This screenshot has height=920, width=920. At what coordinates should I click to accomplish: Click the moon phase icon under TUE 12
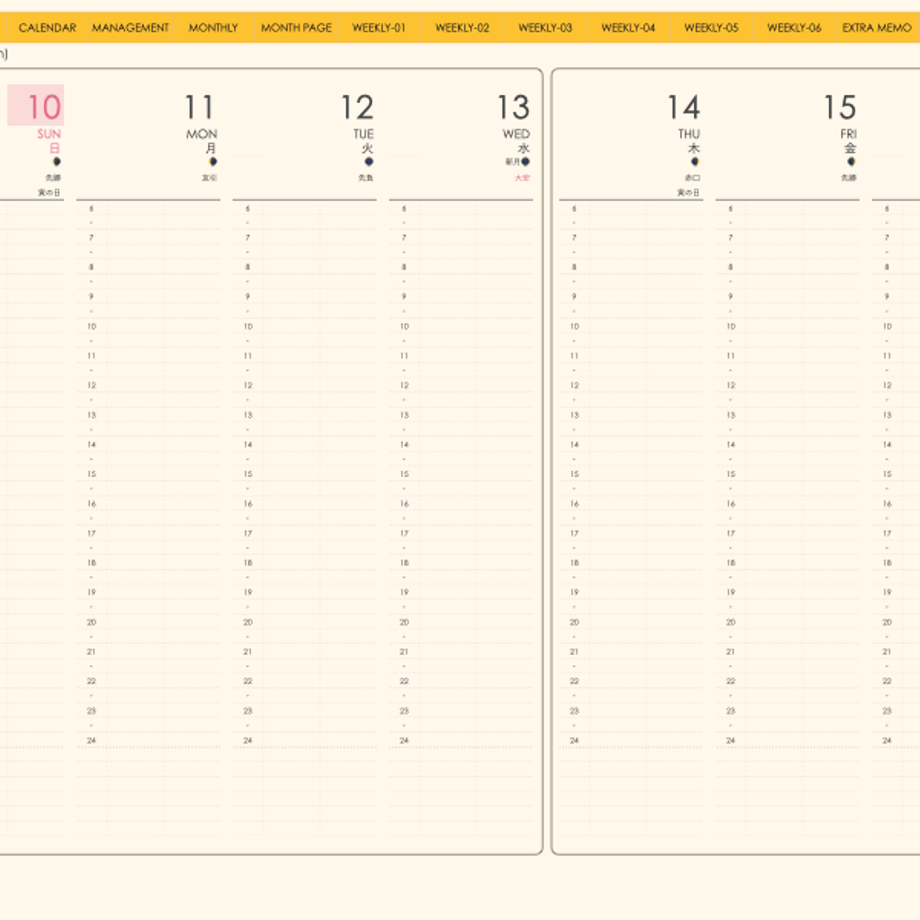[x=369, y=161]
